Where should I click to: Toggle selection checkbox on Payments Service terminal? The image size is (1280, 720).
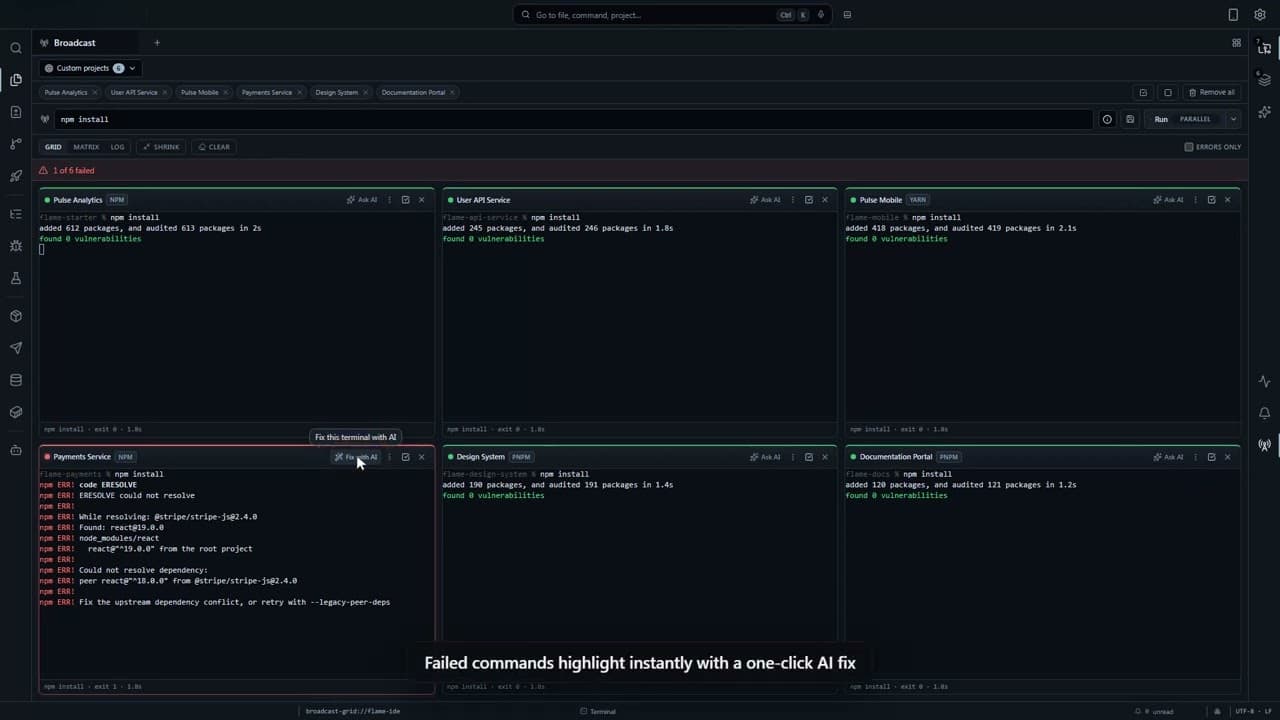[x=405, y=457]
